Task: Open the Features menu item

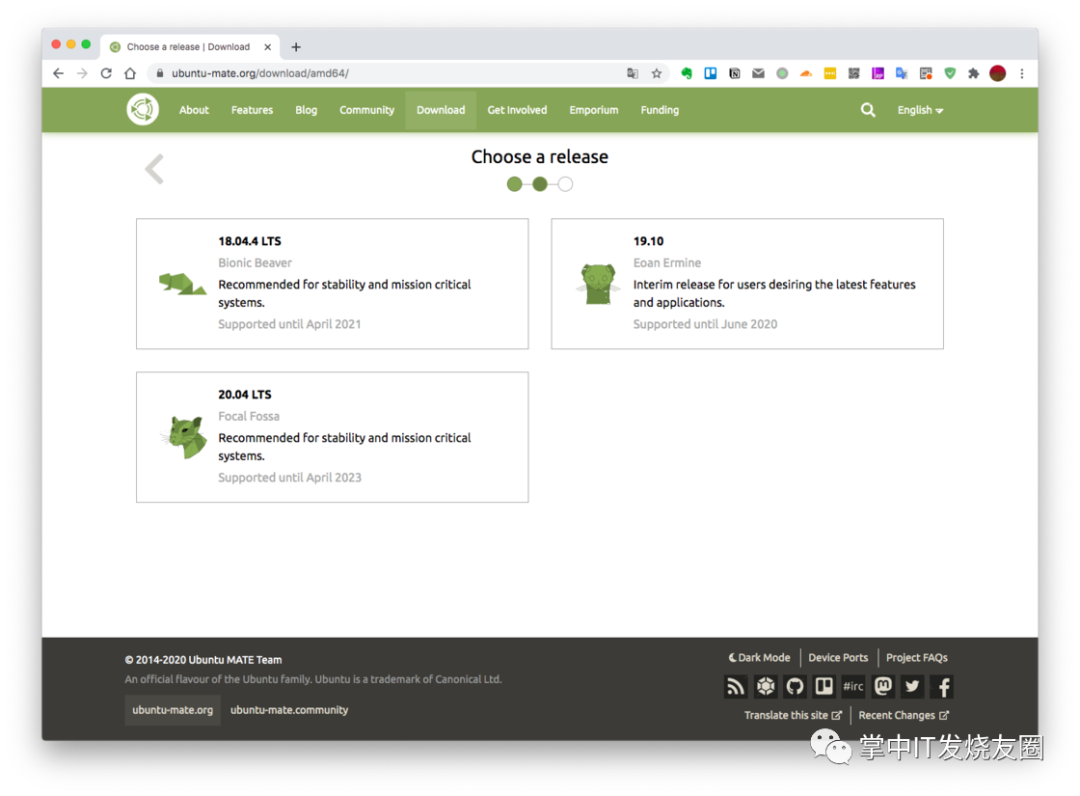Action: point(252,110)
